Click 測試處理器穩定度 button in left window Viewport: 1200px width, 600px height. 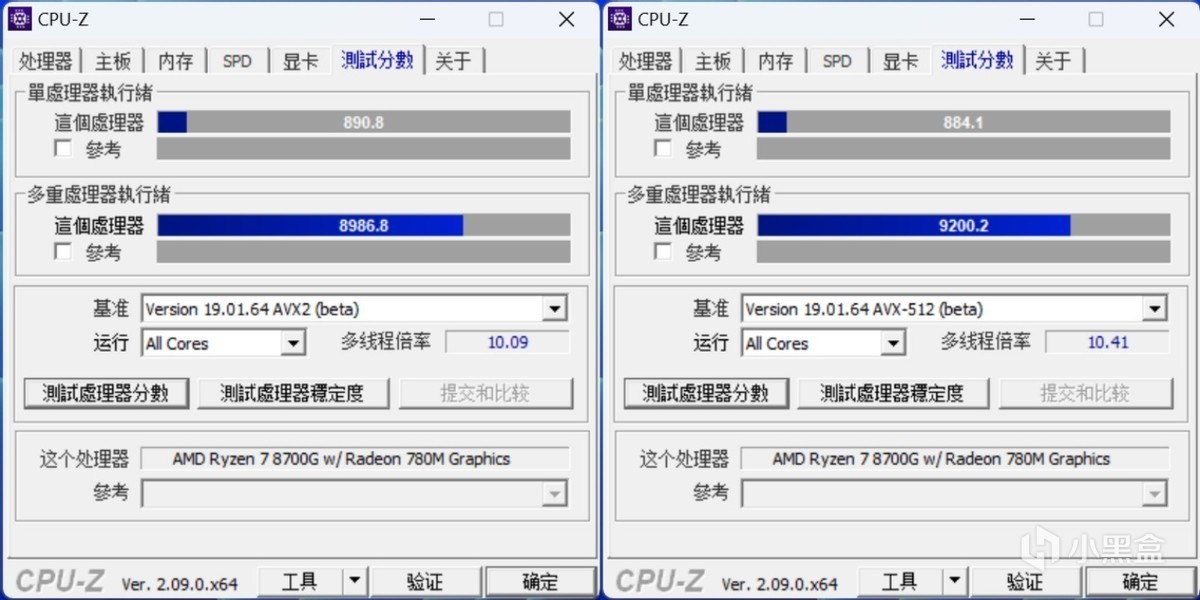[x=292, y=393]
